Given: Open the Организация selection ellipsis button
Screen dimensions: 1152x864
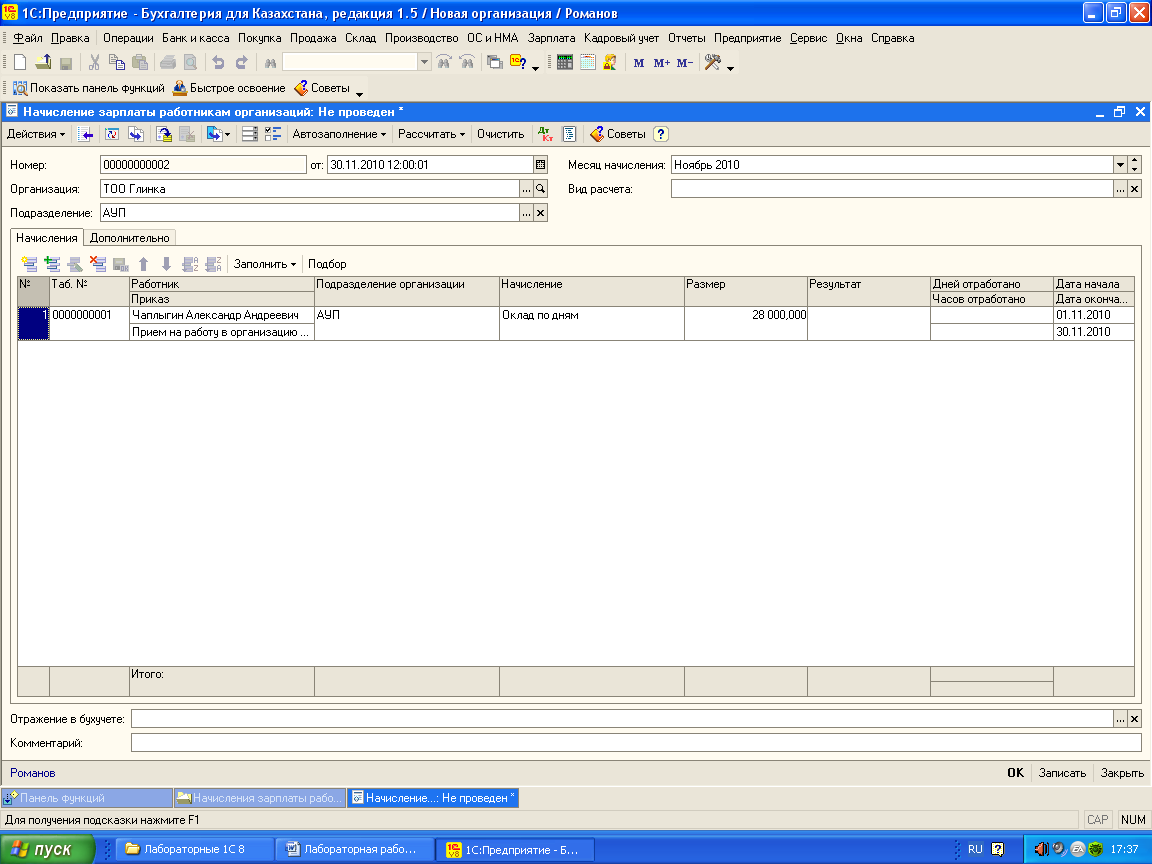Looking at the screenshot, I should 526,189.
